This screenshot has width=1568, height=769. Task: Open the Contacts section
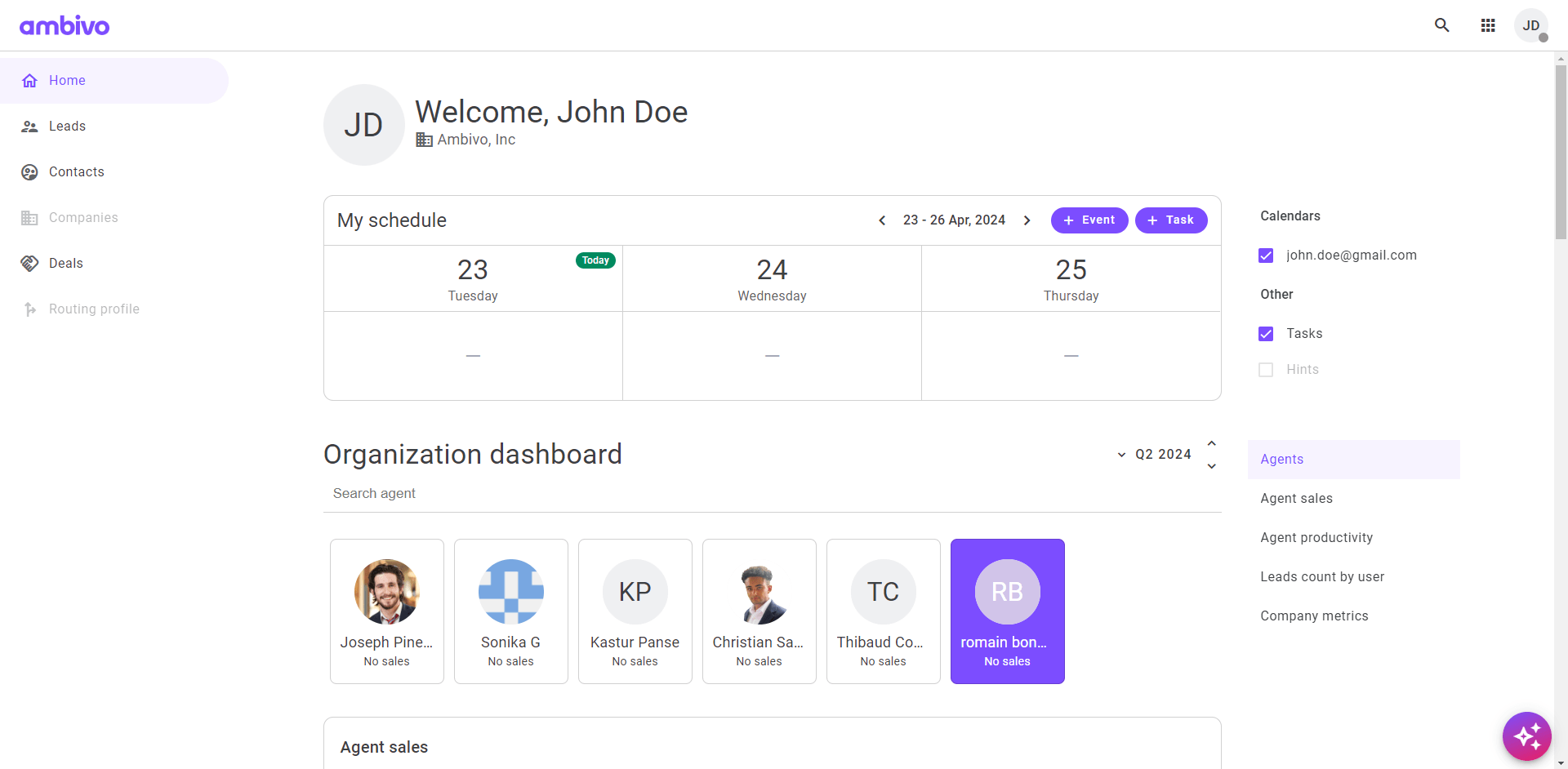tap(76, 171)
